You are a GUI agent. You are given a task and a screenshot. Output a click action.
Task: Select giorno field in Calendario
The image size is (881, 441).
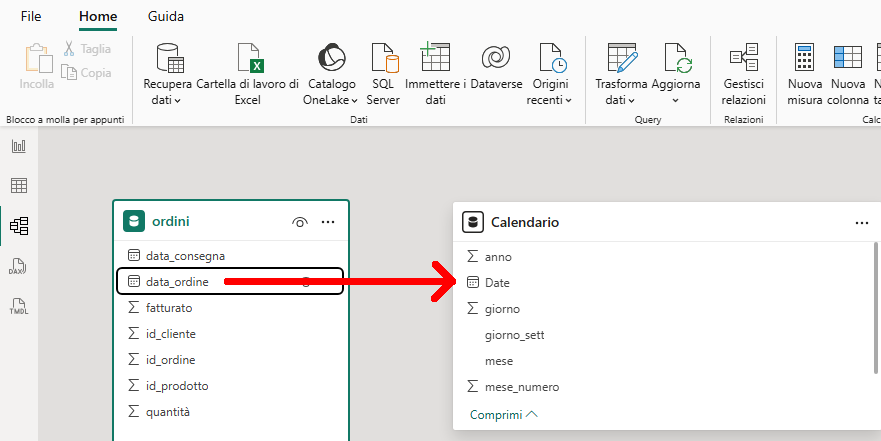coord(663,309)
